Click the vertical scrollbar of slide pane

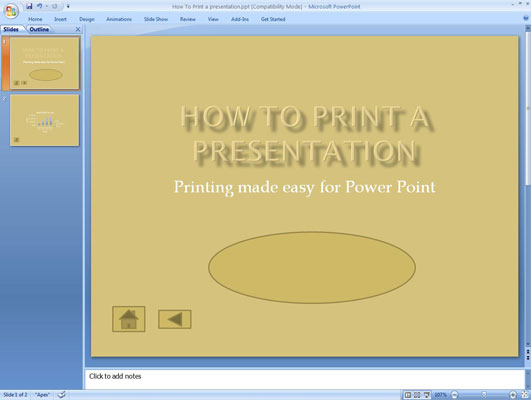click(x=528, y=108)
